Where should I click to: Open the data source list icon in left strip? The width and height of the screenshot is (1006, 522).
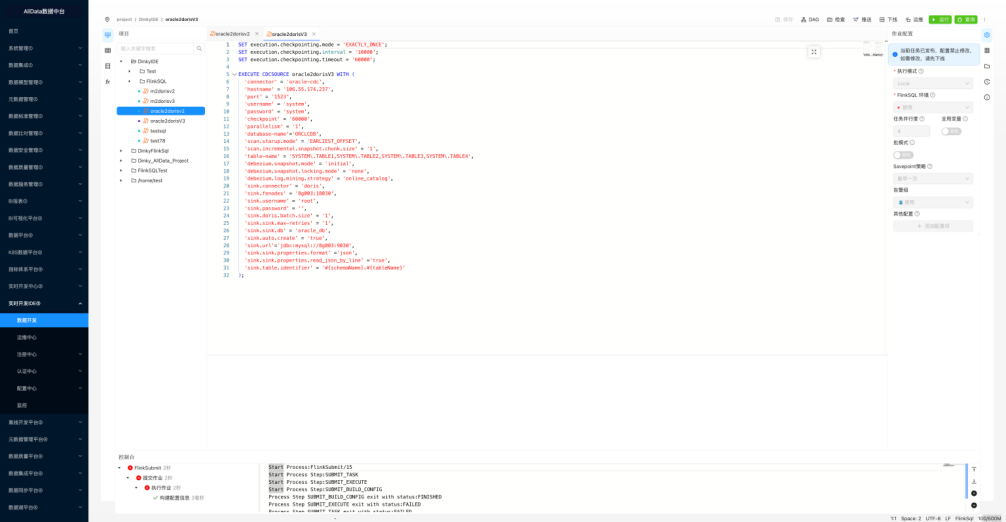108,65
